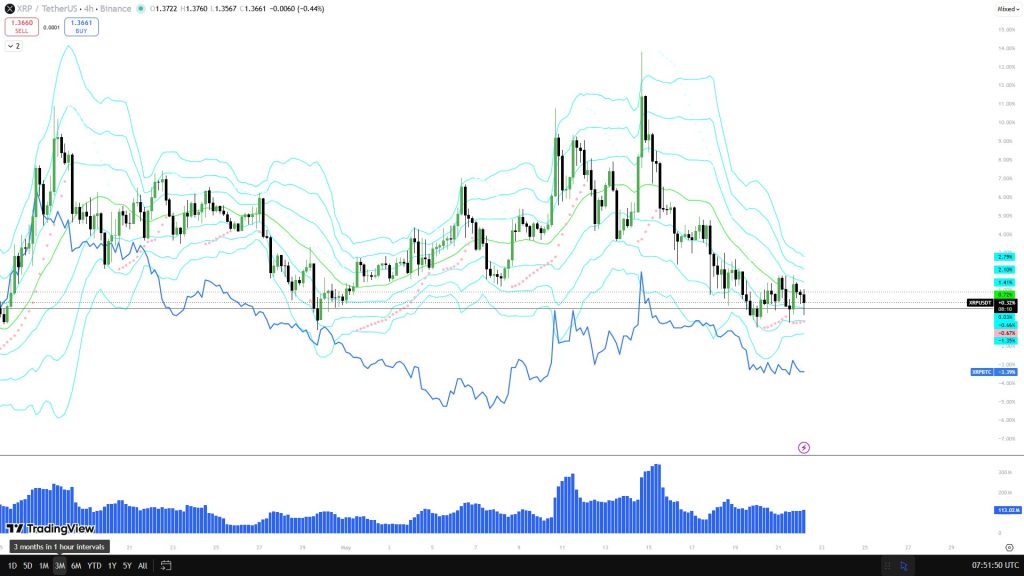Screen dimensions: 1024x576
Task: Open the Mixed scale dropdown
Action: click(x=1008, y=9)
